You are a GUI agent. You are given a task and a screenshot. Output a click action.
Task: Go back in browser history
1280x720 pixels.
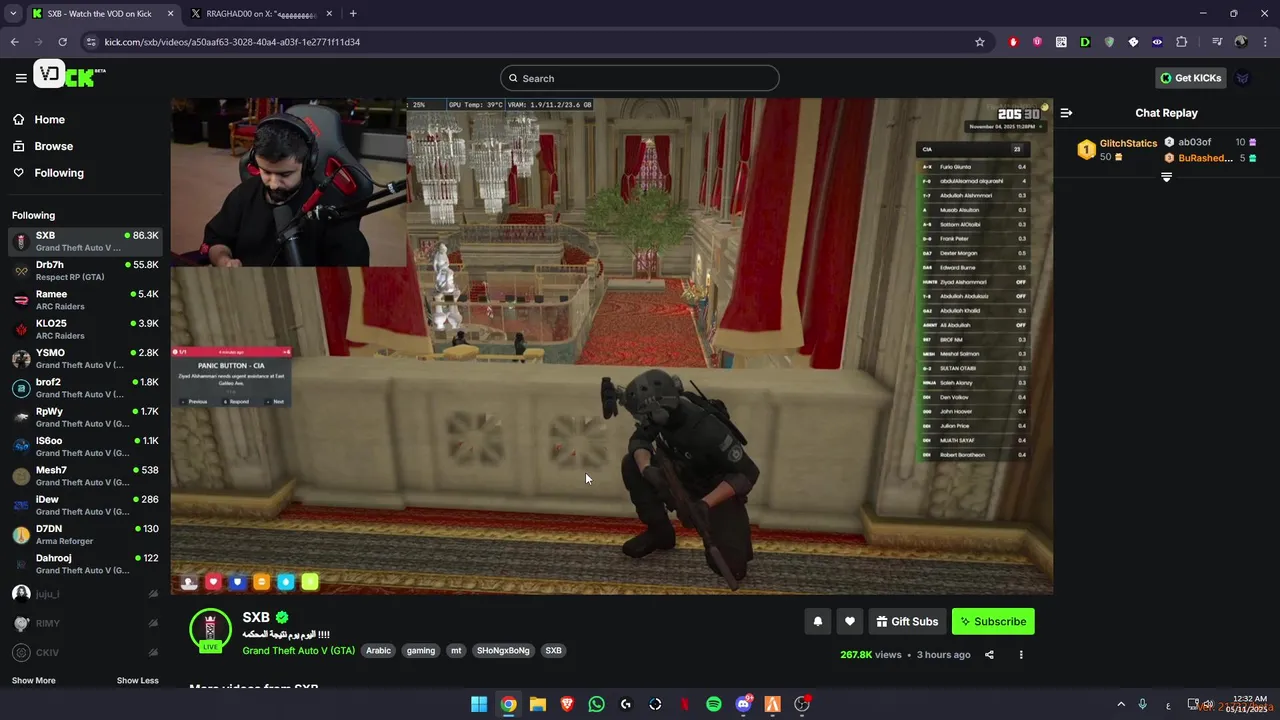(14, 42)
